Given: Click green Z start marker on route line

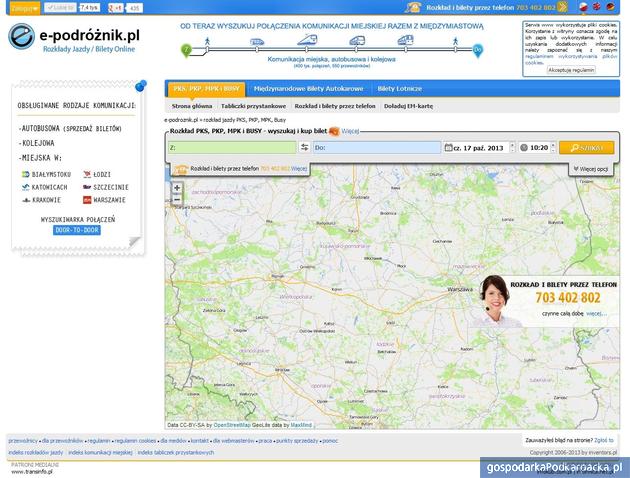Looking at the screenshot, I should pos(186,50).
